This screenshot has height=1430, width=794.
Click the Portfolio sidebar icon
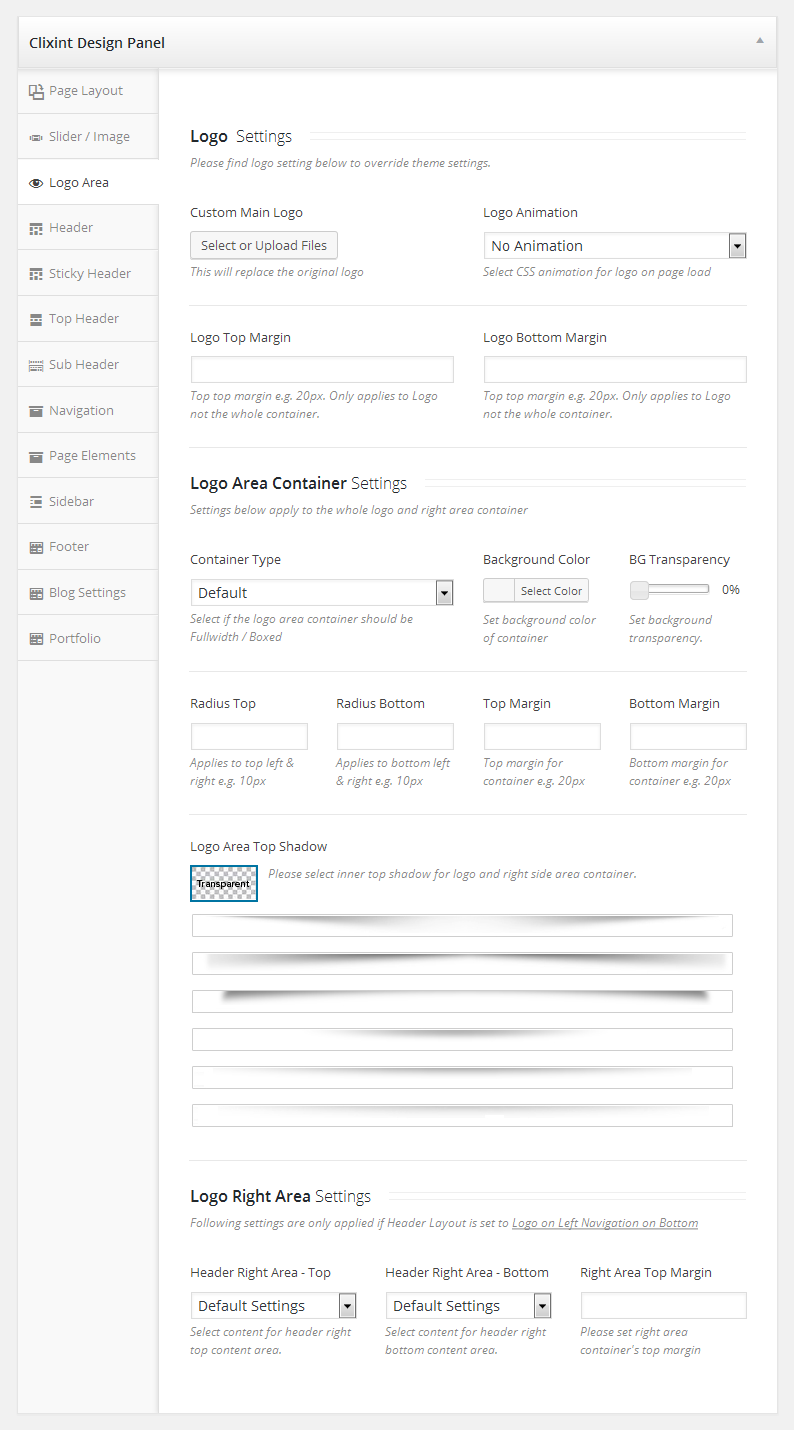click(x=36, y=639)
